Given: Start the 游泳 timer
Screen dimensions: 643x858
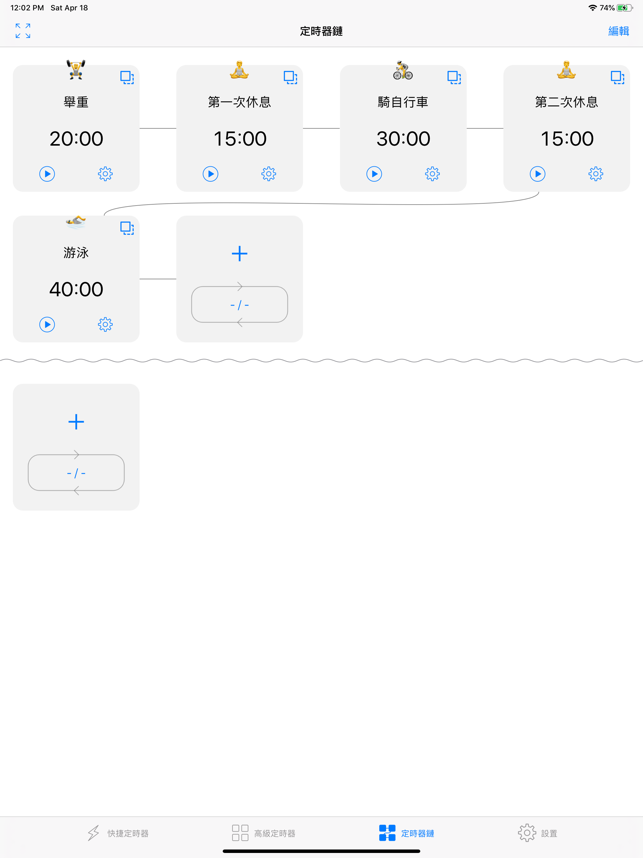Looking at the screenshot, I should pos(45,324).
